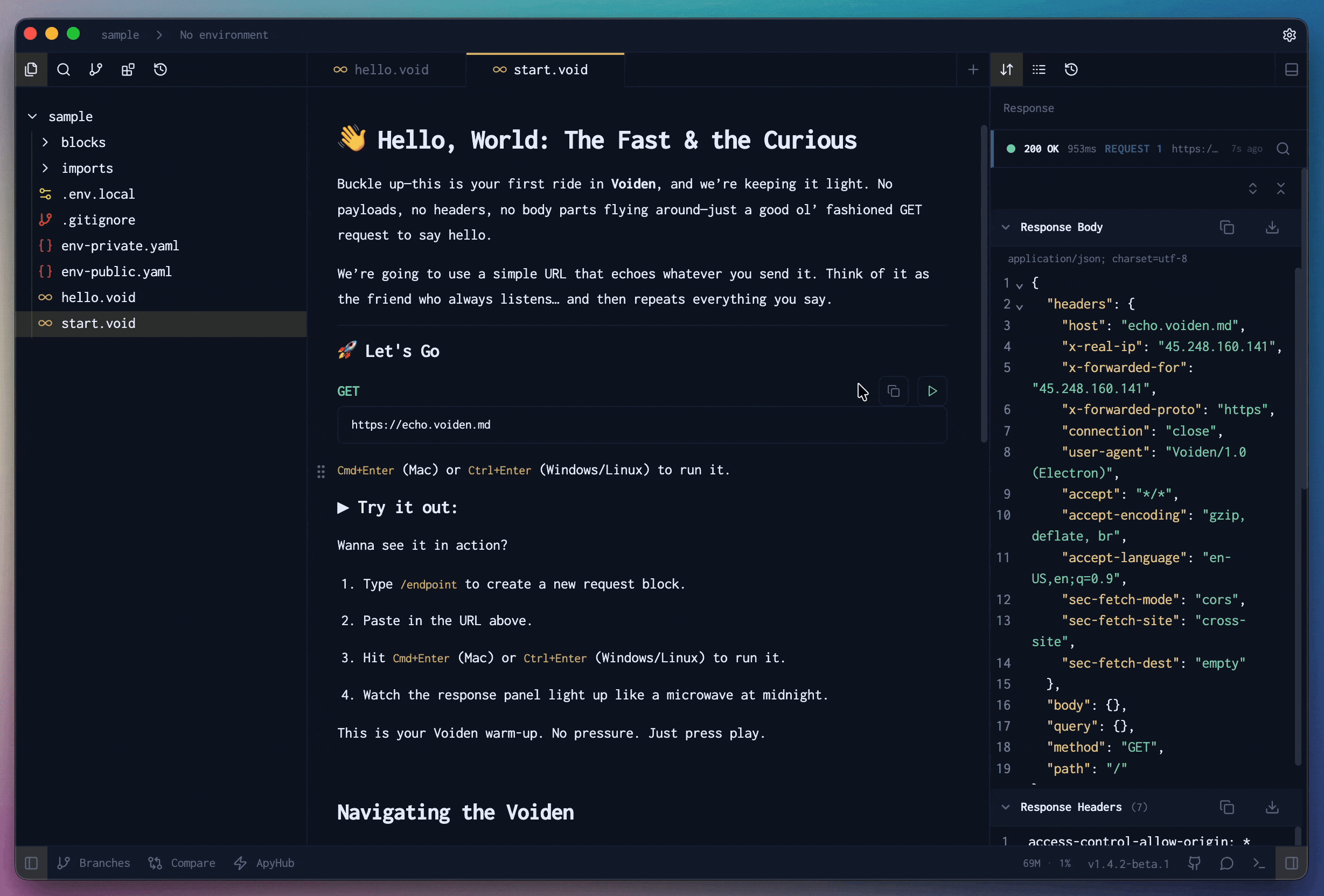Add a new tab with plus icon
This screenshot has width=1324, height=896.
(x=974, y=69)
